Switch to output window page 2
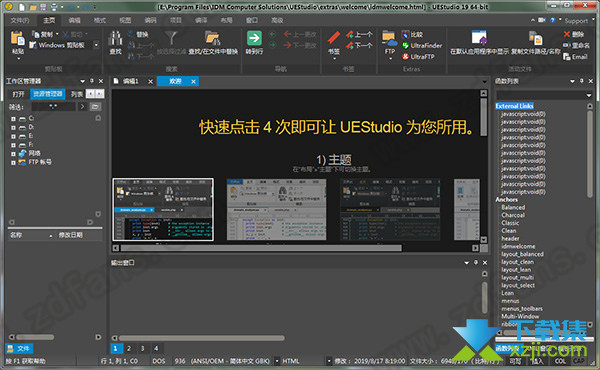Screen dimensions: 600x370 coord(129,348)
